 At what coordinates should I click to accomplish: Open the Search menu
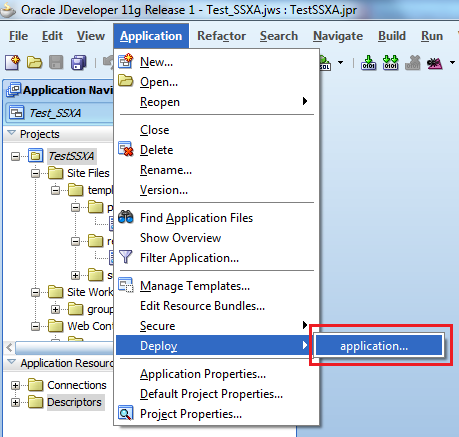pyautogui.click(x=279, y=36)
